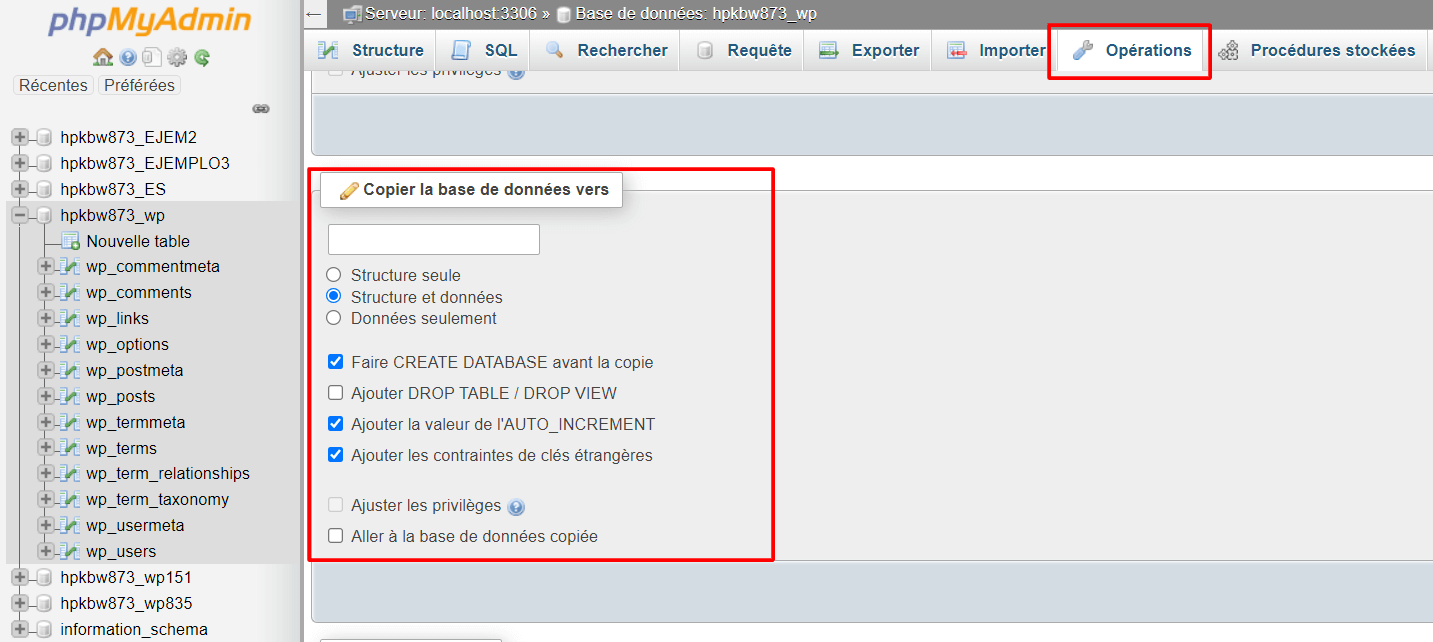Open the Procédures stockées tab

(1316, 50)
